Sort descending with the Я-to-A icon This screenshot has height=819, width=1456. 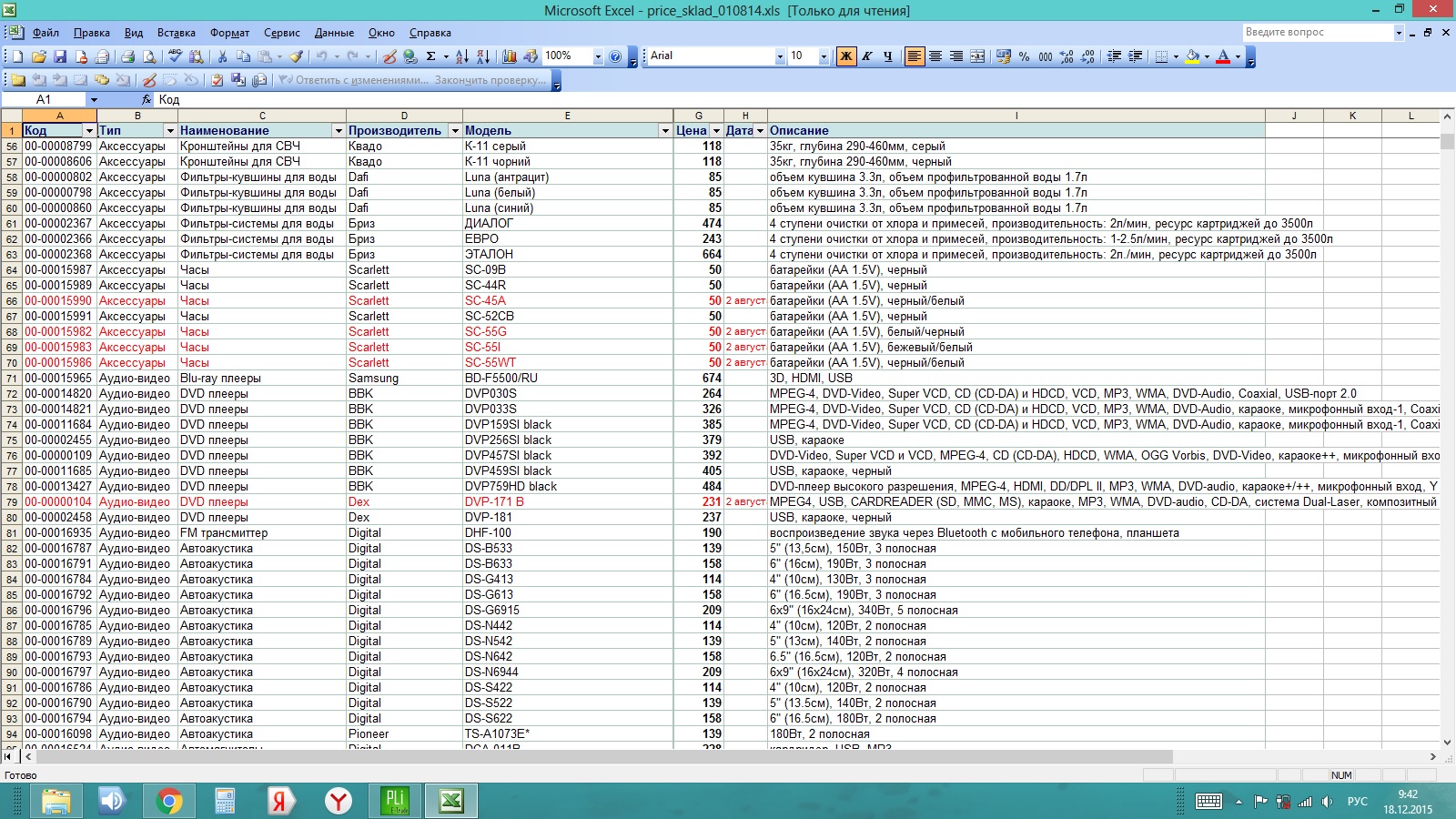click(x=483, y=56)
